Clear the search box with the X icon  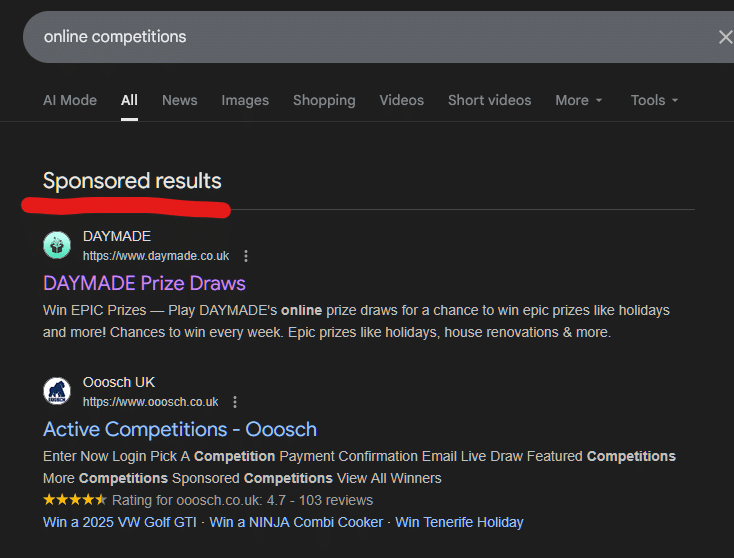726,37
